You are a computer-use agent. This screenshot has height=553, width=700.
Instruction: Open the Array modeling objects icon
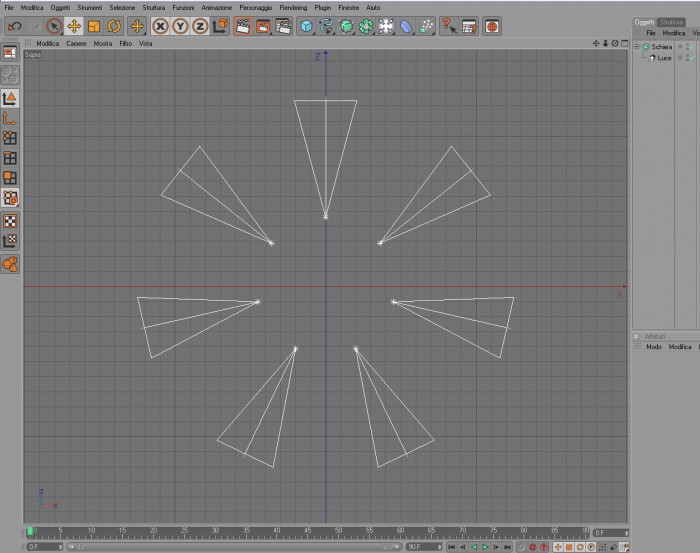(x=366, y=26)
